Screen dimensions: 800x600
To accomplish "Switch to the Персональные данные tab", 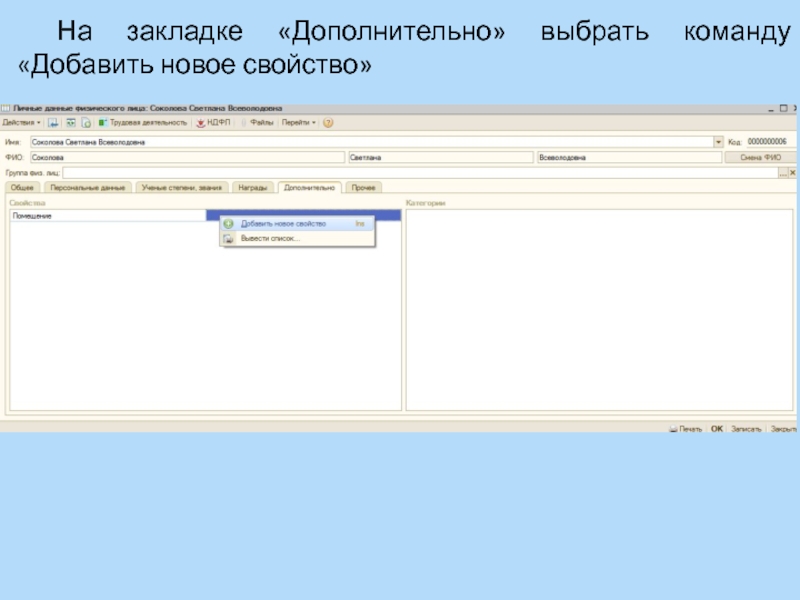I will [x=87, y=187].
